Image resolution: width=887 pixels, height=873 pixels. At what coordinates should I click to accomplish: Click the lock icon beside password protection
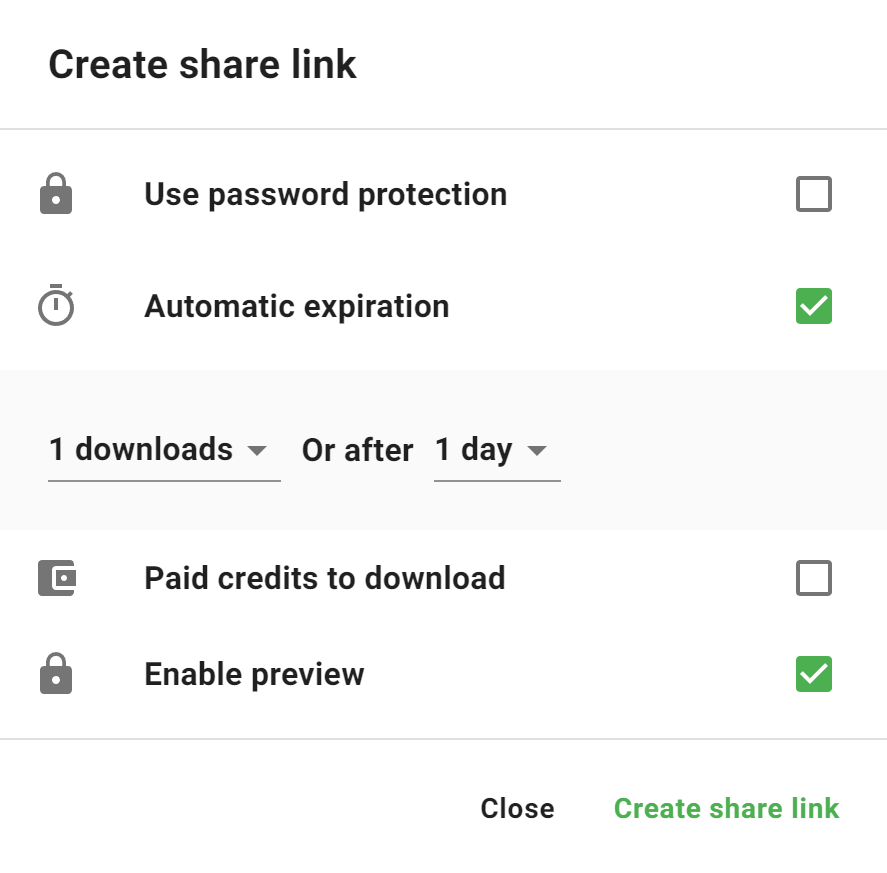coord(56,194)
